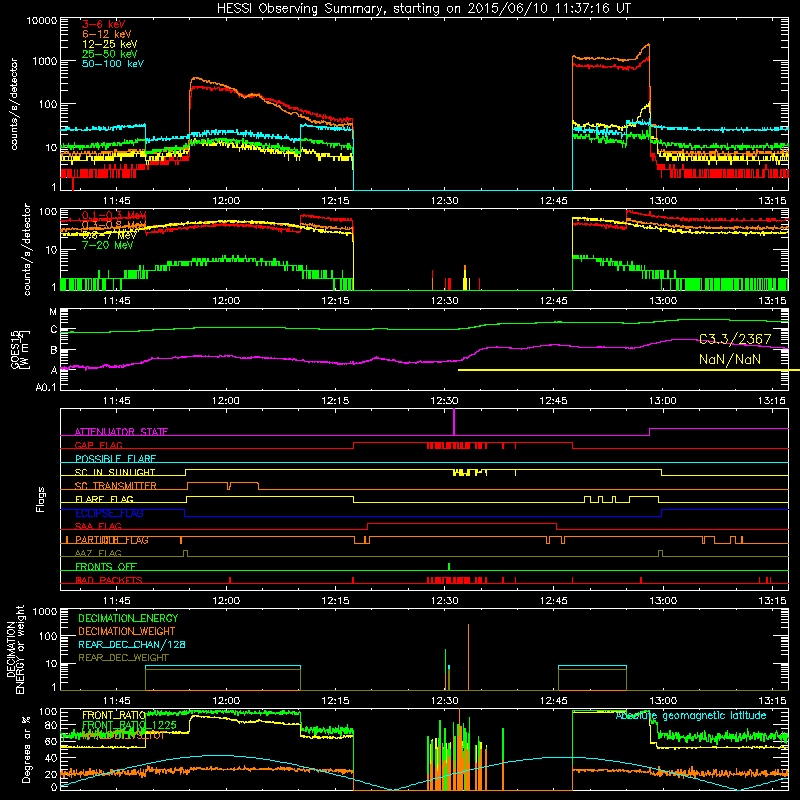Image resolution: width=800 pixels, height=800 pixels.
Task: Click the Absolute geomagnetic latitude label
Action: coord(691,716)
